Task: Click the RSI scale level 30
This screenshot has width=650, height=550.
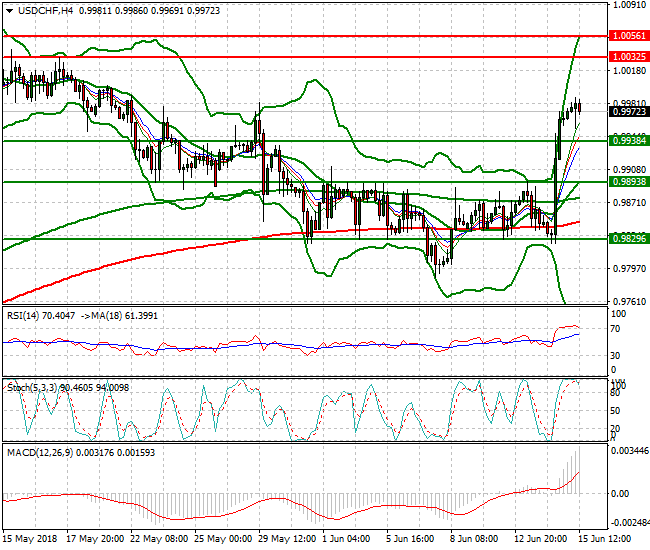Action: [616, 356]
